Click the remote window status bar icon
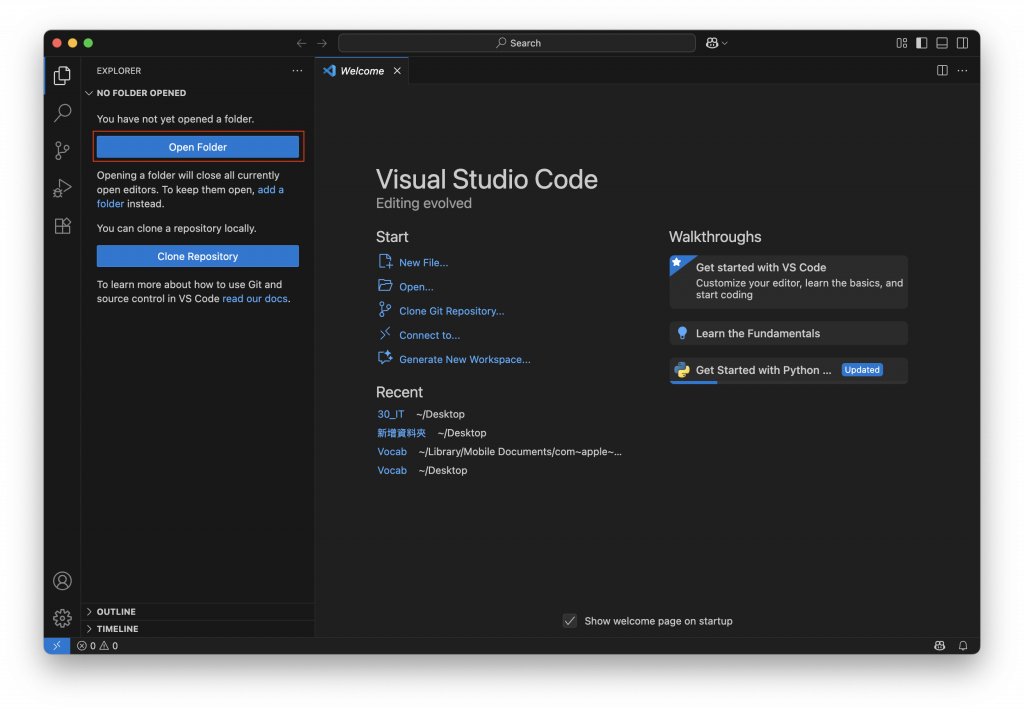1024x712 pixels. coord(57,646)
